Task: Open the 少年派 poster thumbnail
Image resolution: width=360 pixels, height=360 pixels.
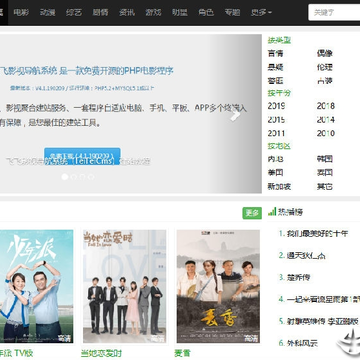Action: pos(36,286)
